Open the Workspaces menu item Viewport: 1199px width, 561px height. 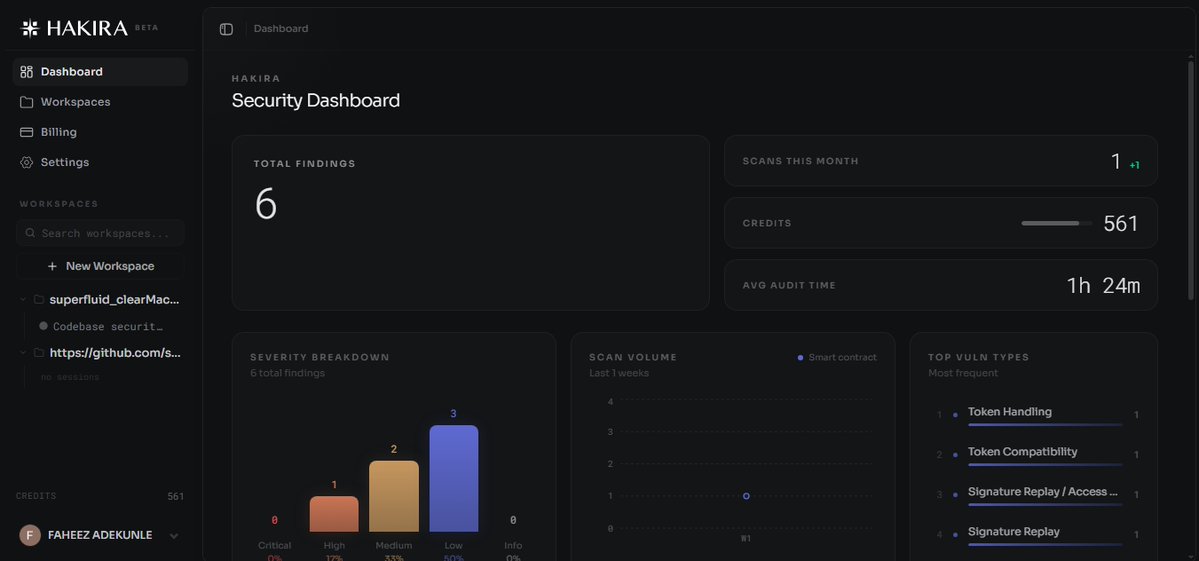[100, 102]
